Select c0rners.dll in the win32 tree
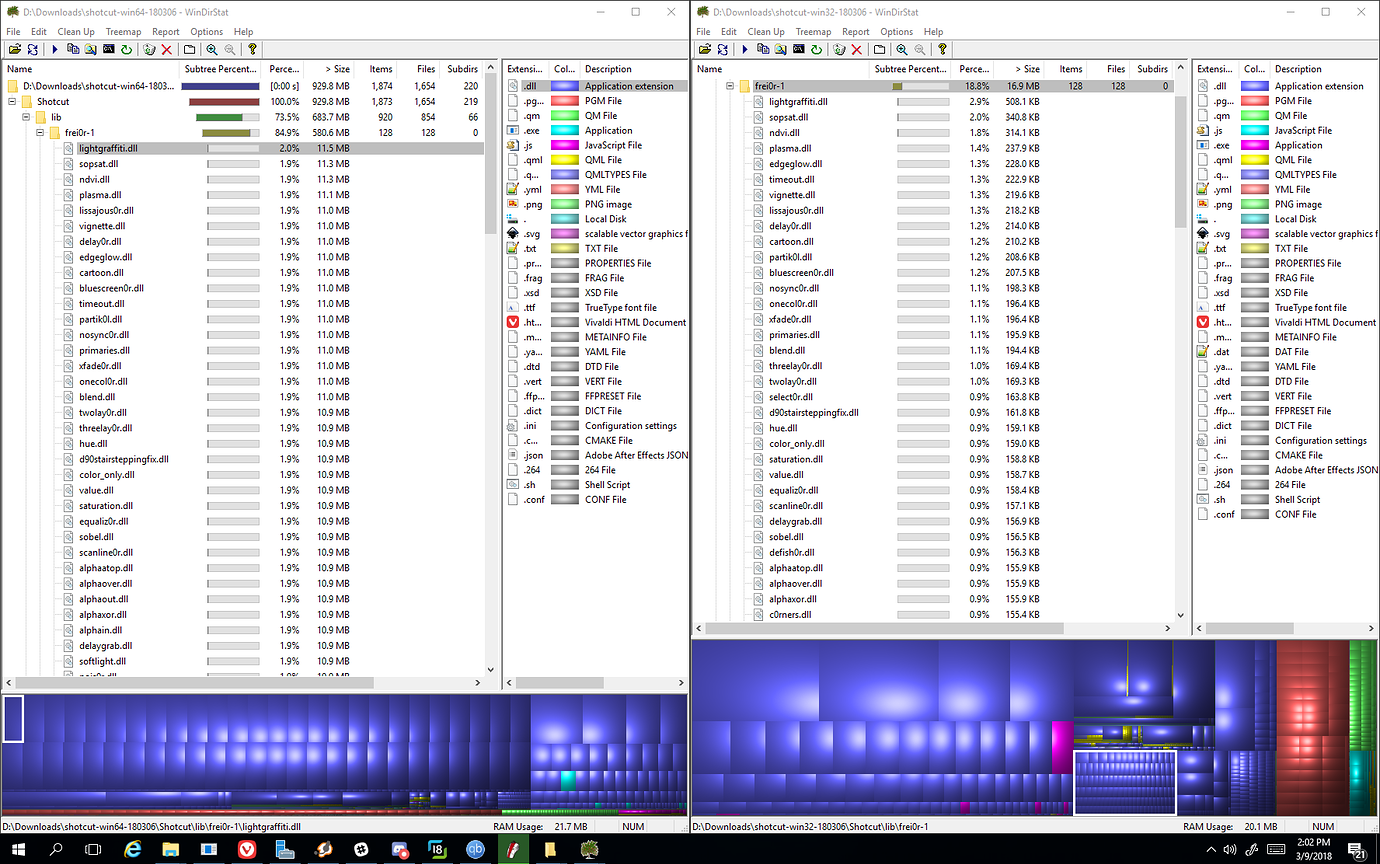 [790, 615]
